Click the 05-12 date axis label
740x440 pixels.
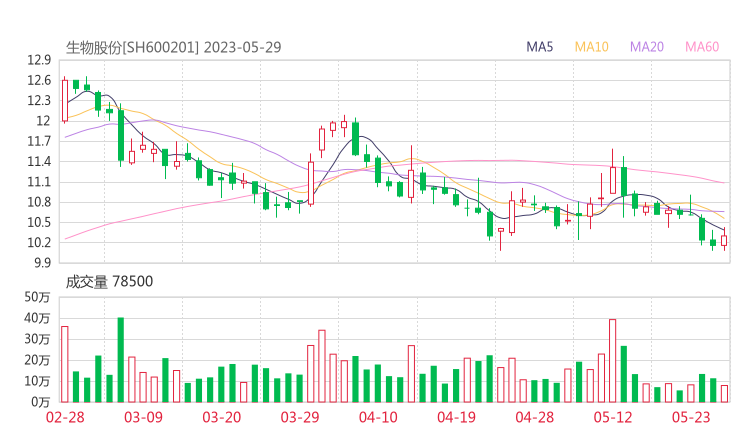point(613,417)
